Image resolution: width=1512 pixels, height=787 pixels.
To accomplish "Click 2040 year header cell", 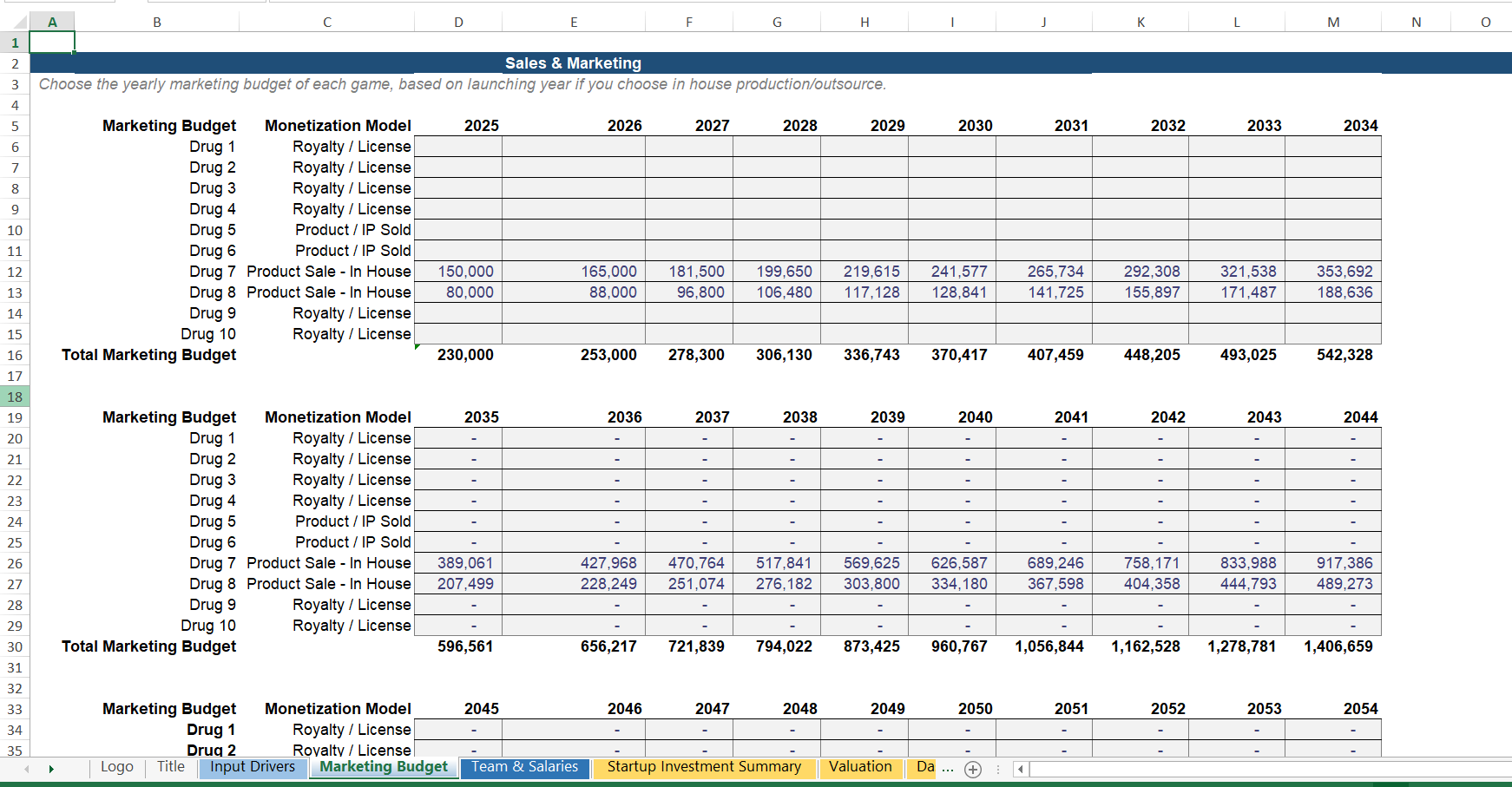I will point(952,417).
